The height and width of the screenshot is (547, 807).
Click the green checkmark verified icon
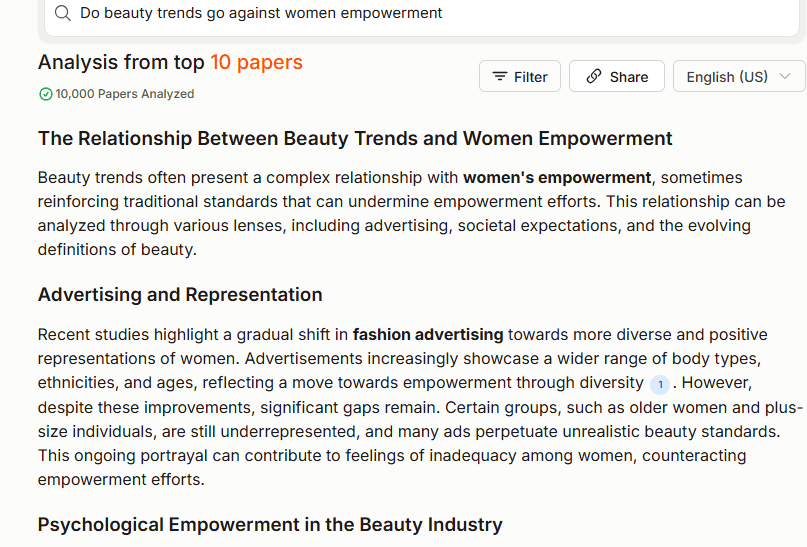click(46, 94)
